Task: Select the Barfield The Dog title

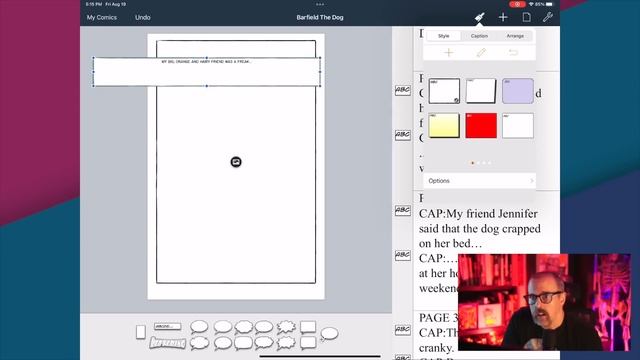Action: pyautogui.click(x=320, y=18)
